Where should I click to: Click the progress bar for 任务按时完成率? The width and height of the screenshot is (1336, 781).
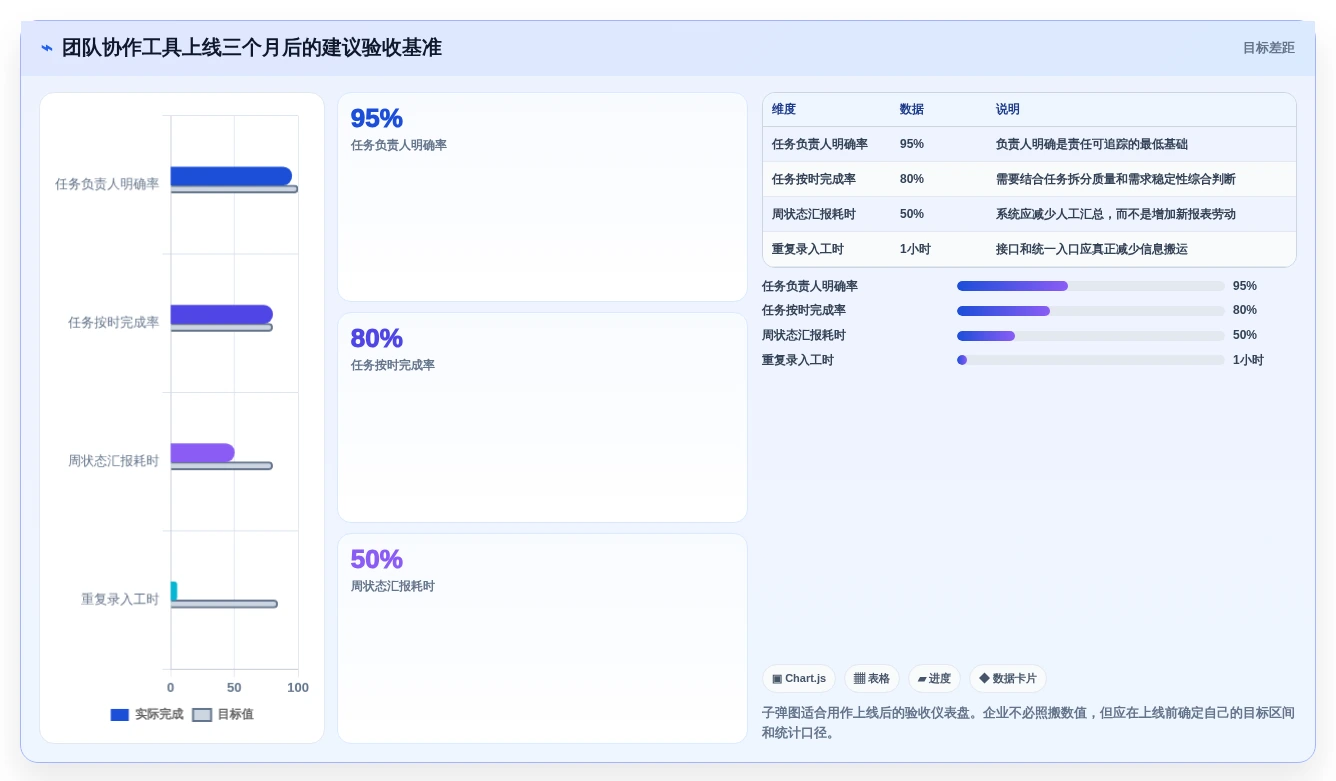(1091, 311)
